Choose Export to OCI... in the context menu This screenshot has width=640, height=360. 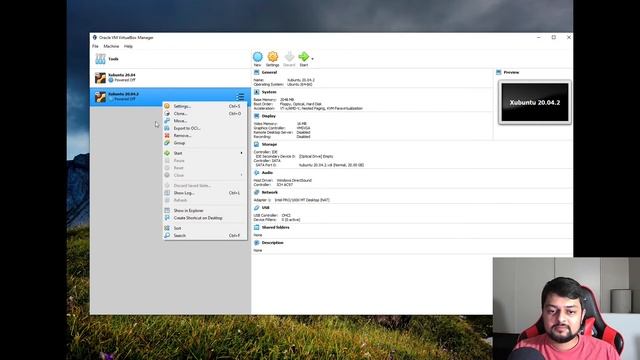(x=204, y=128)
